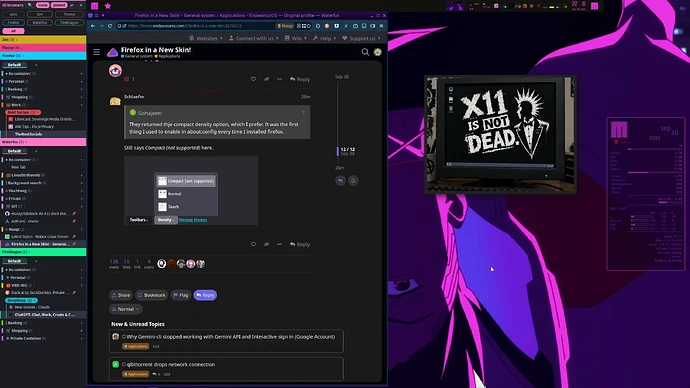Collapse the cyan Firefox browser group
Image resolution: width=690 pixels, height=388 pixels.
[43, 56]
